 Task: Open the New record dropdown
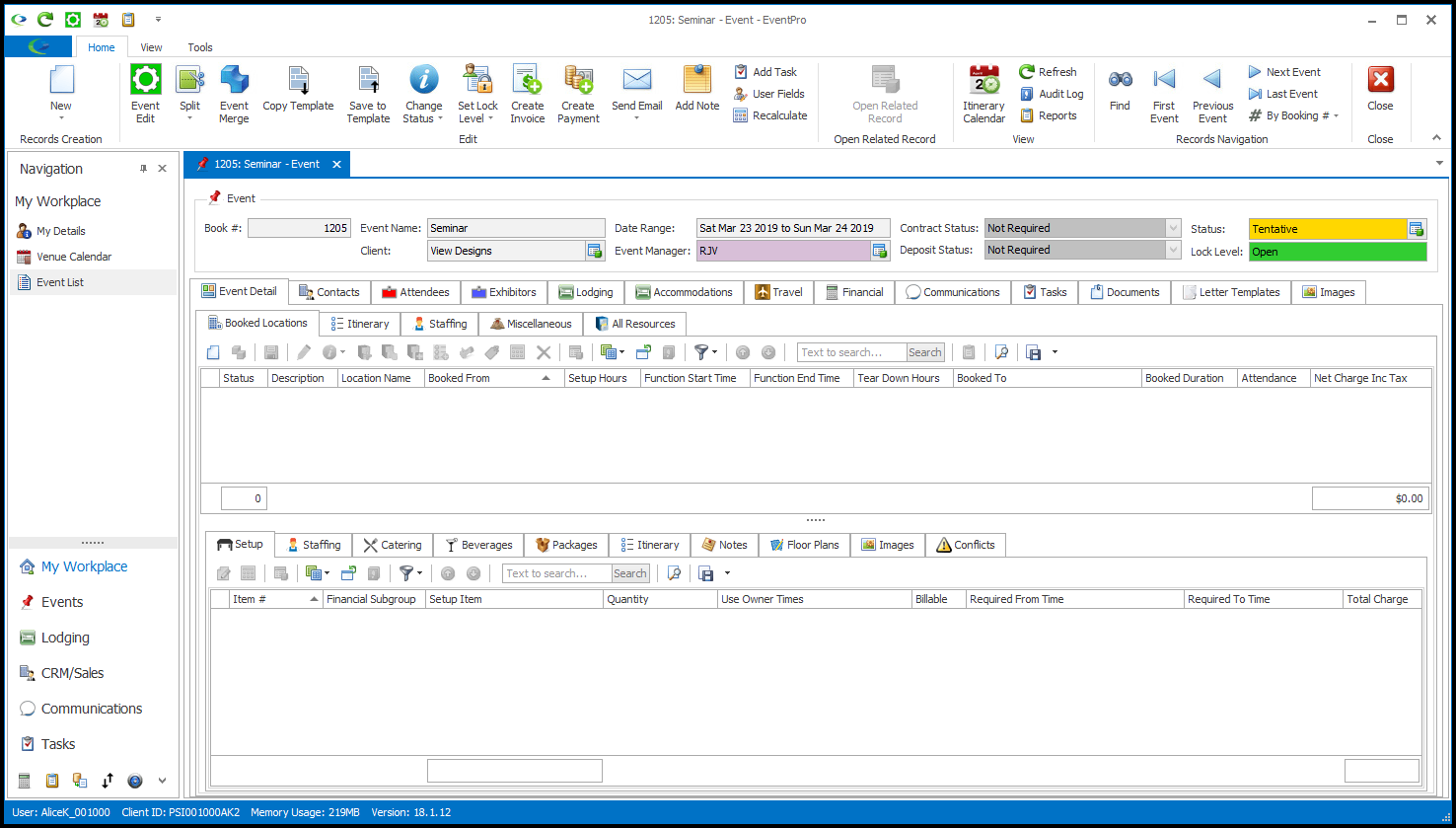click(61, 117)
